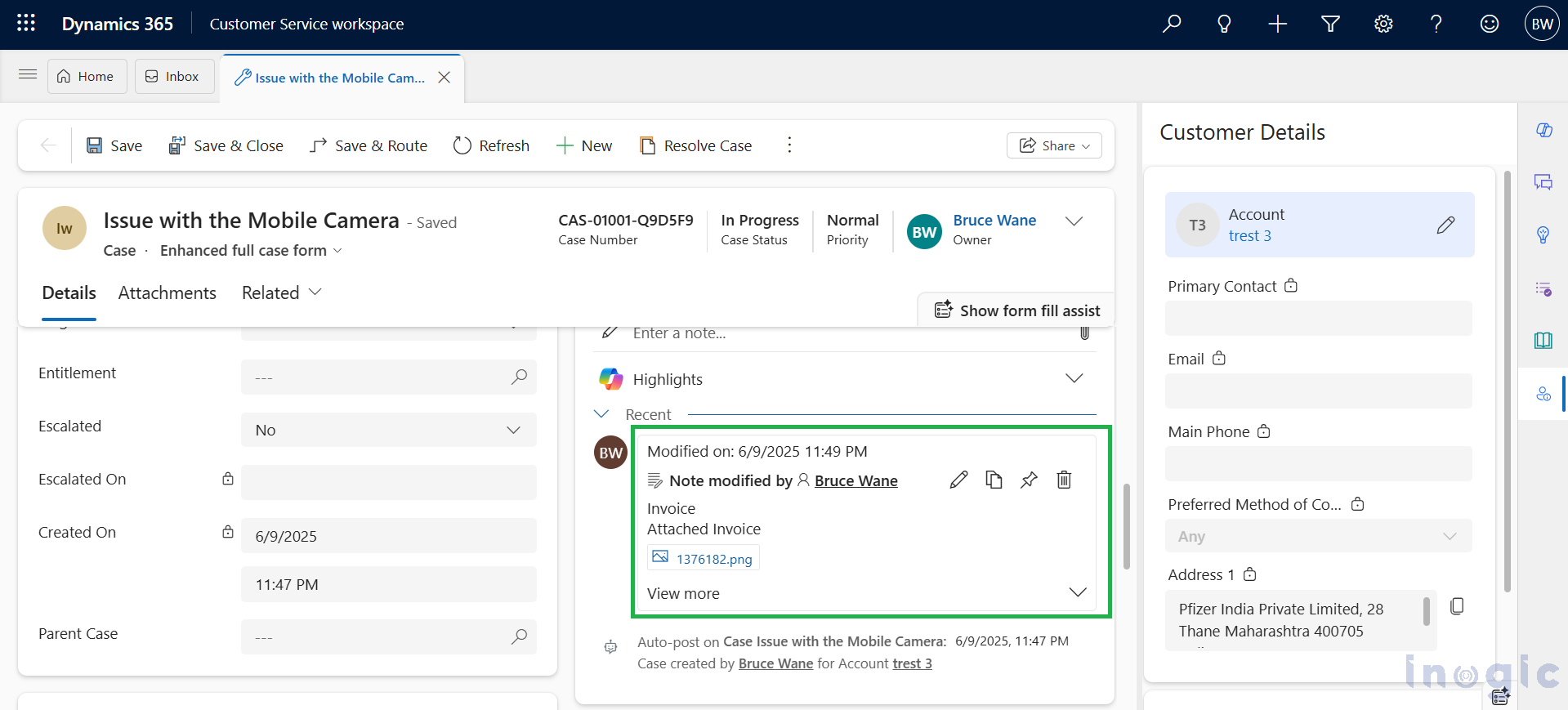Switch to the Details tab
1568x710 pixels.
69,292
